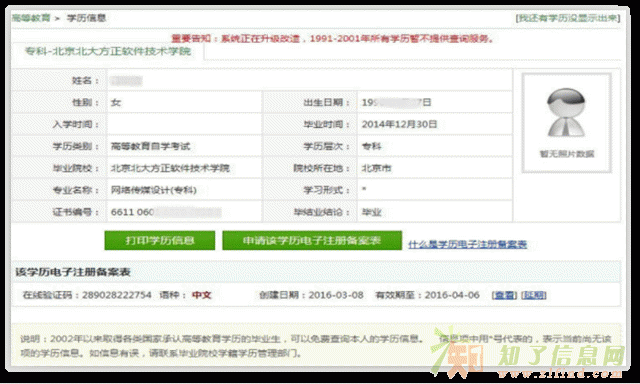
Task: Click the 姓名 field label
Action: [85, 81]
